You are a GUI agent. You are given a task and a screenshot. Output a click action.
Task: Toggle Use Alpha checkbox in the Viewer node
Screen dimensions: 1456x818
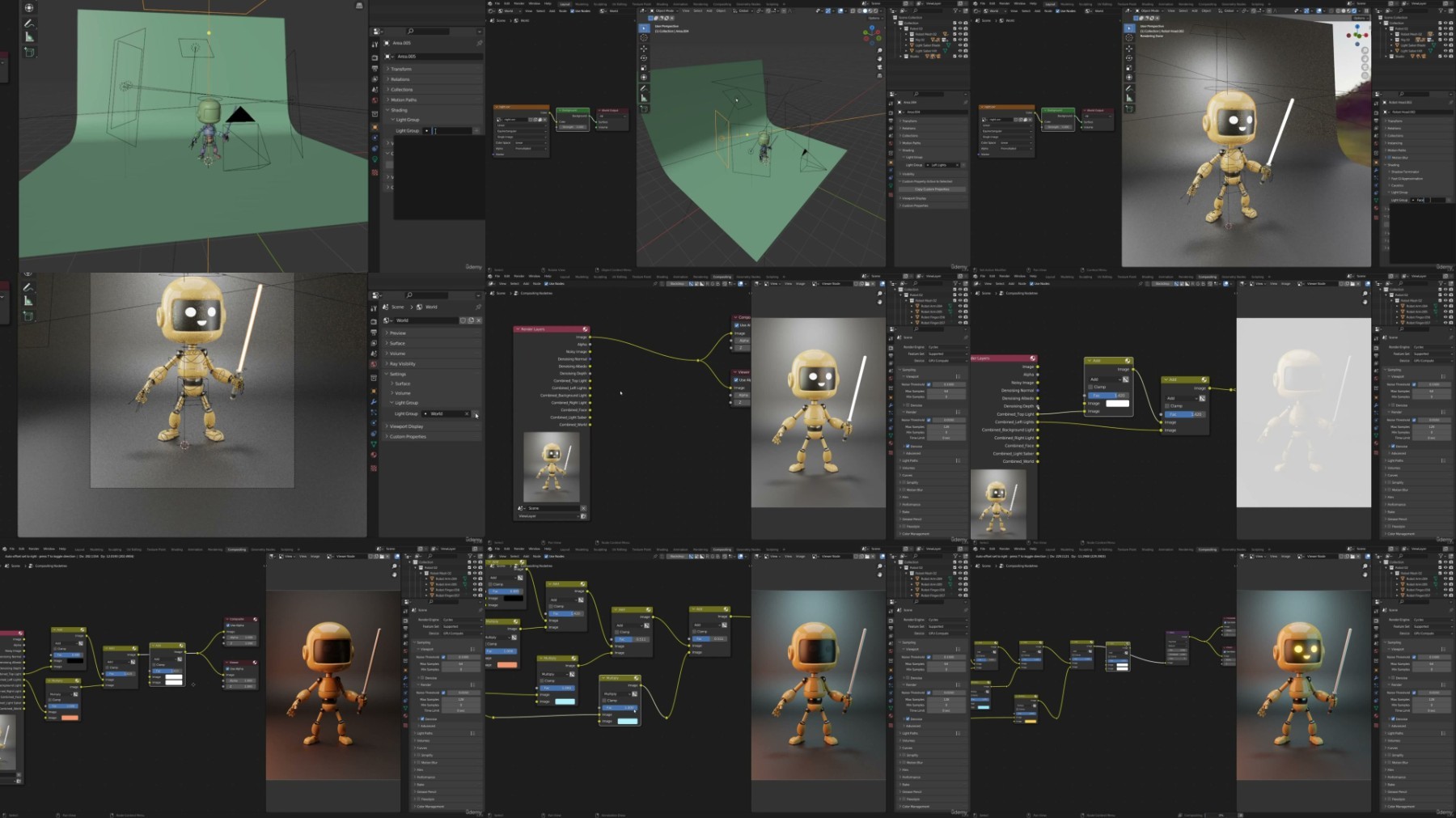tap(737, 380)
